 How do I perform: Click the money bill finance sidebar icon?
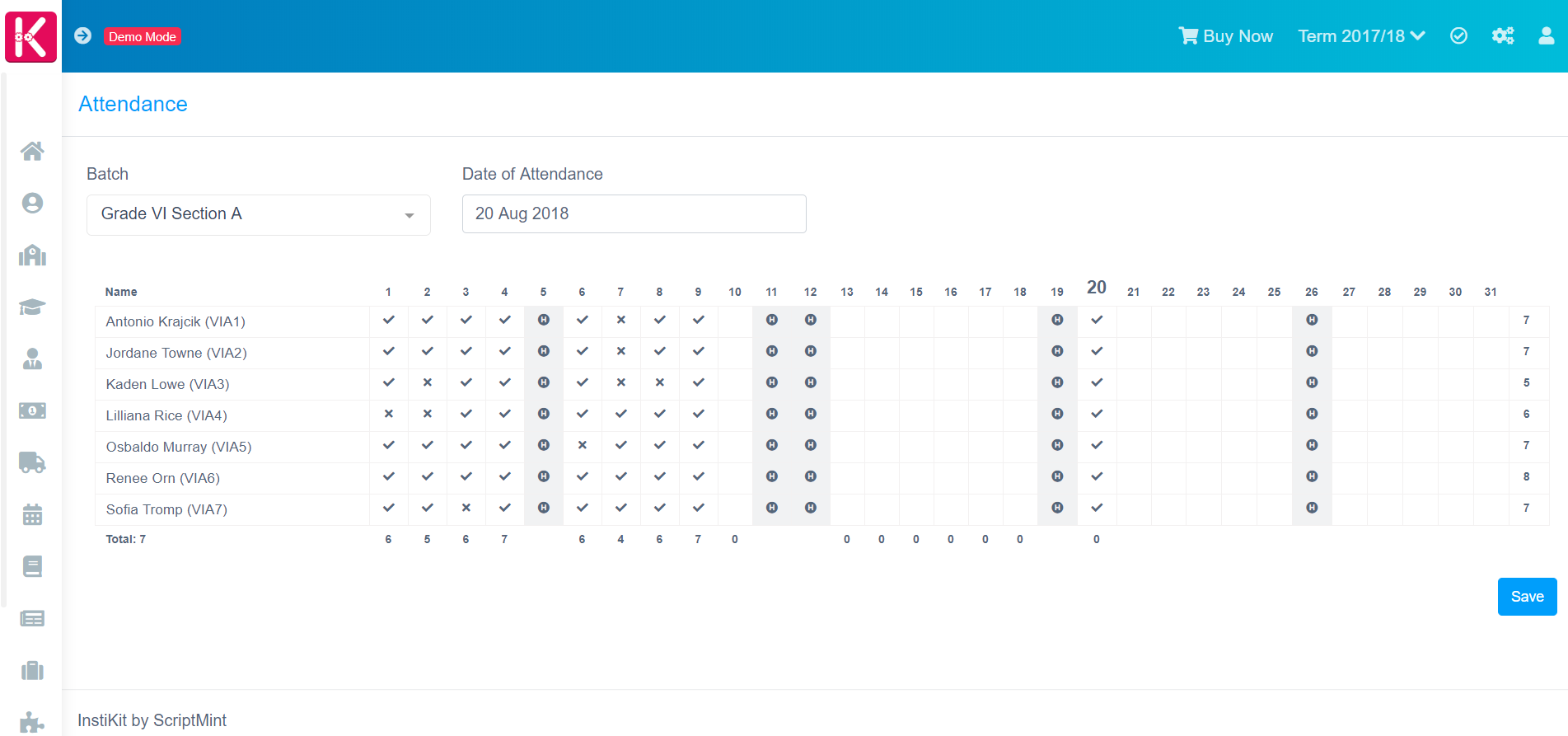(32, 410)
